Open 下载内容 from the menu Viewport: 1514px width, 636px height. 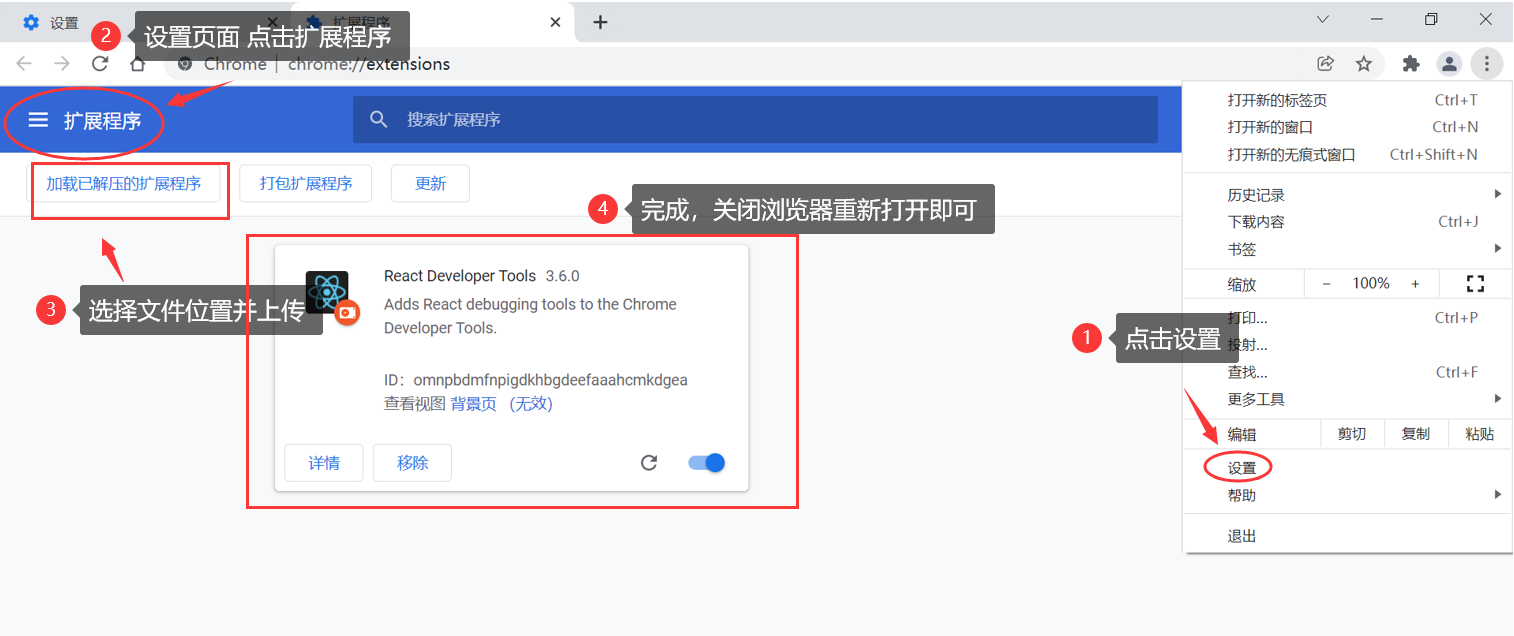(x=1347, y=222)
